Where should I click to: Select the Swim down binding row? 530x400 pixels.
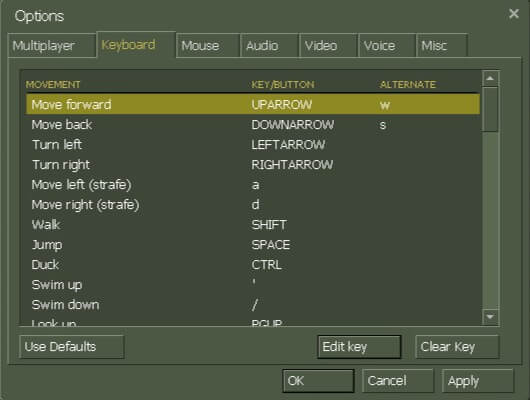253,305
